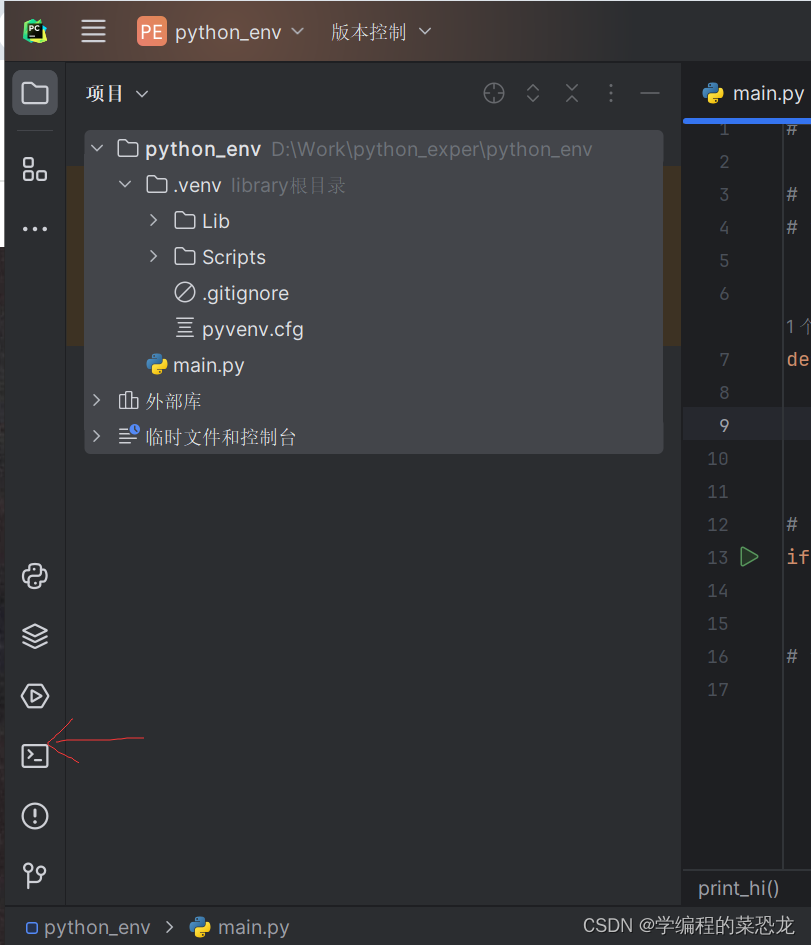This screenshot has width=811, height=945.
Task: Open the Terminal tool window
Action: tap(34, 756)
